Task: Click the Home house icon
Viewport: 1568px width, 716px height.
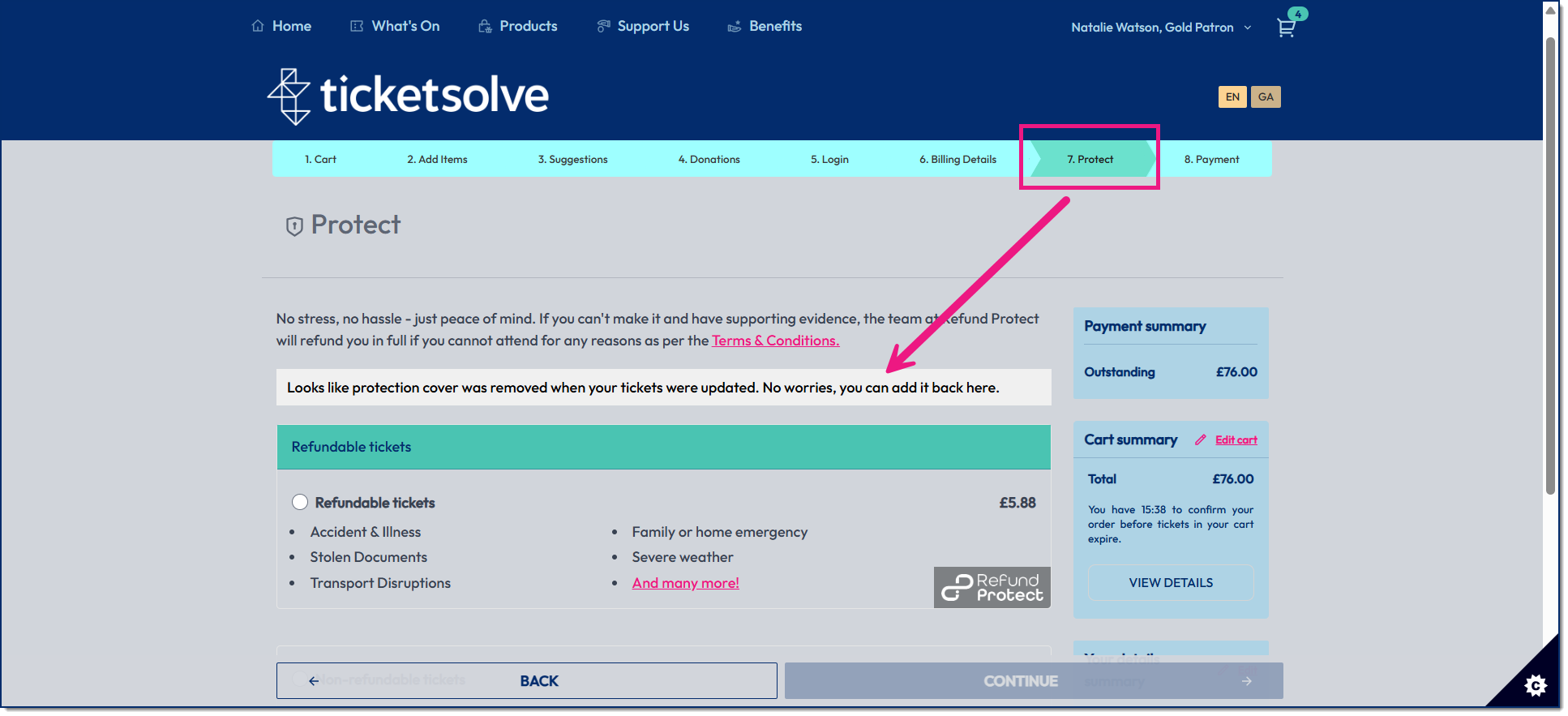Action: tap(258, 26)
